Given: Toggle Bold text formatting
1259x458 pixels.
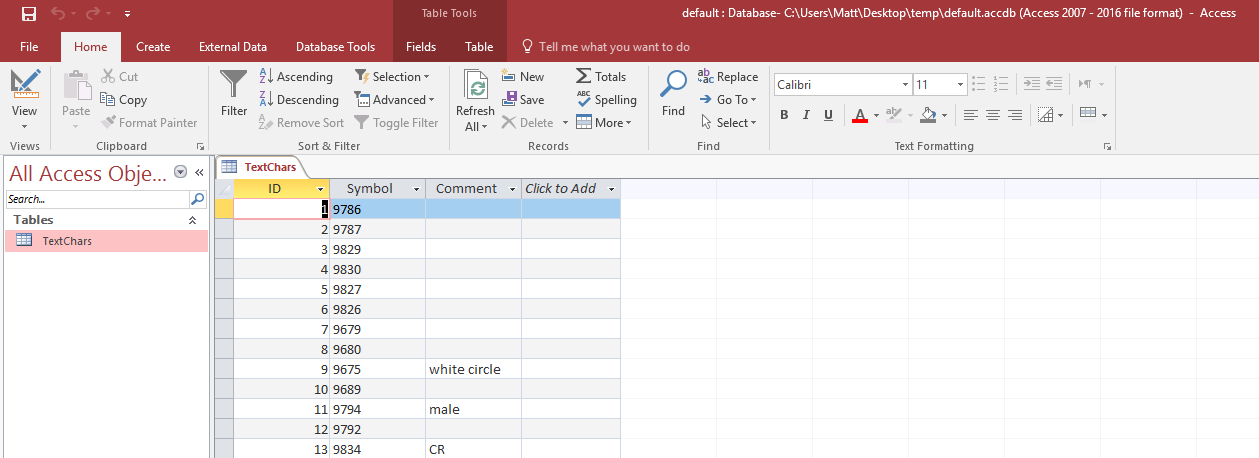Looking at the screenshot, I should 784,115.
